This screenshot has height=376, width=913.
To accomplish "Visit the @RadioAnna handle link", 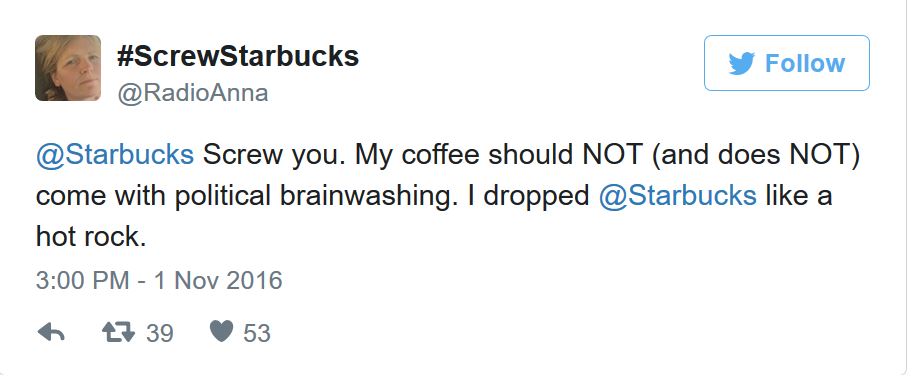I will coord(193,93).
